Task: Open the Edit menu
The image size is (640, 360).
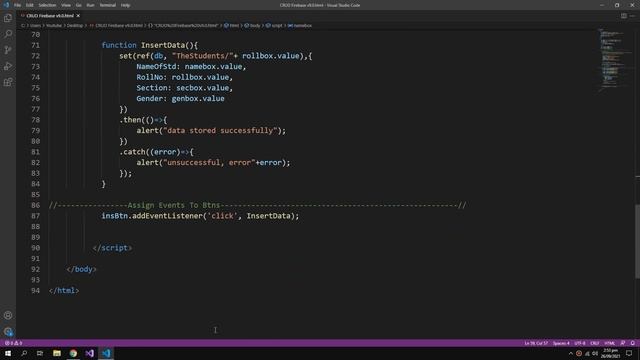Action: pos(30,5)
